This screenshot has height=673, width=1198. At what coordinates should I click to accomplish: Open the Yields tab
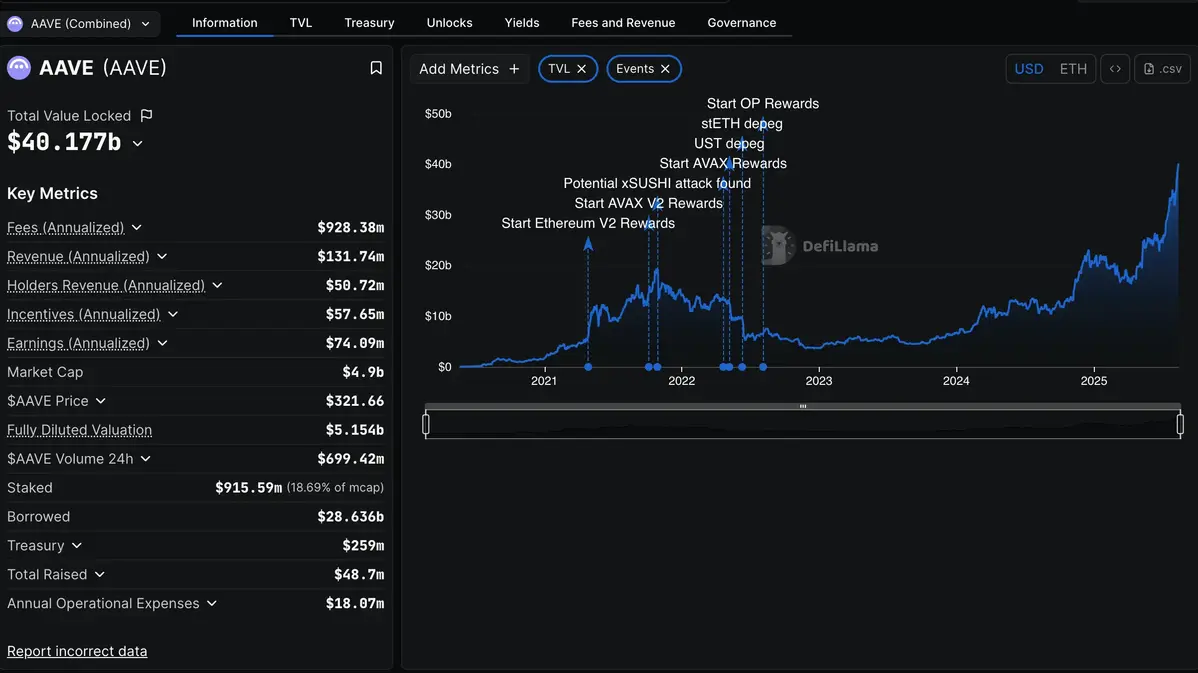tap(522, 22)
